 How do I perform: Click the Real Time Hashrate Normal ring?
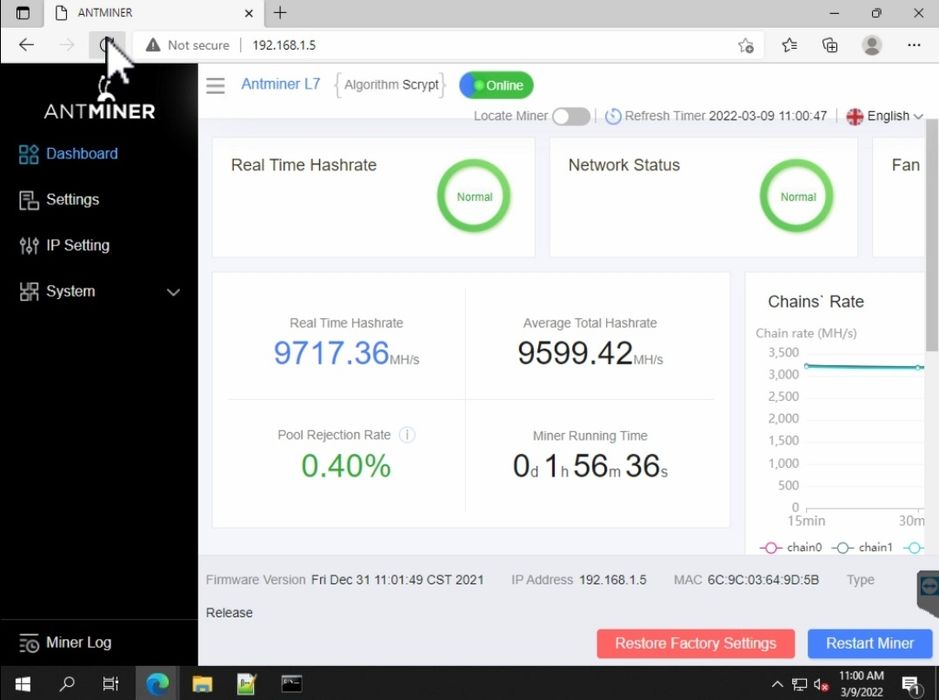[474, 196]
